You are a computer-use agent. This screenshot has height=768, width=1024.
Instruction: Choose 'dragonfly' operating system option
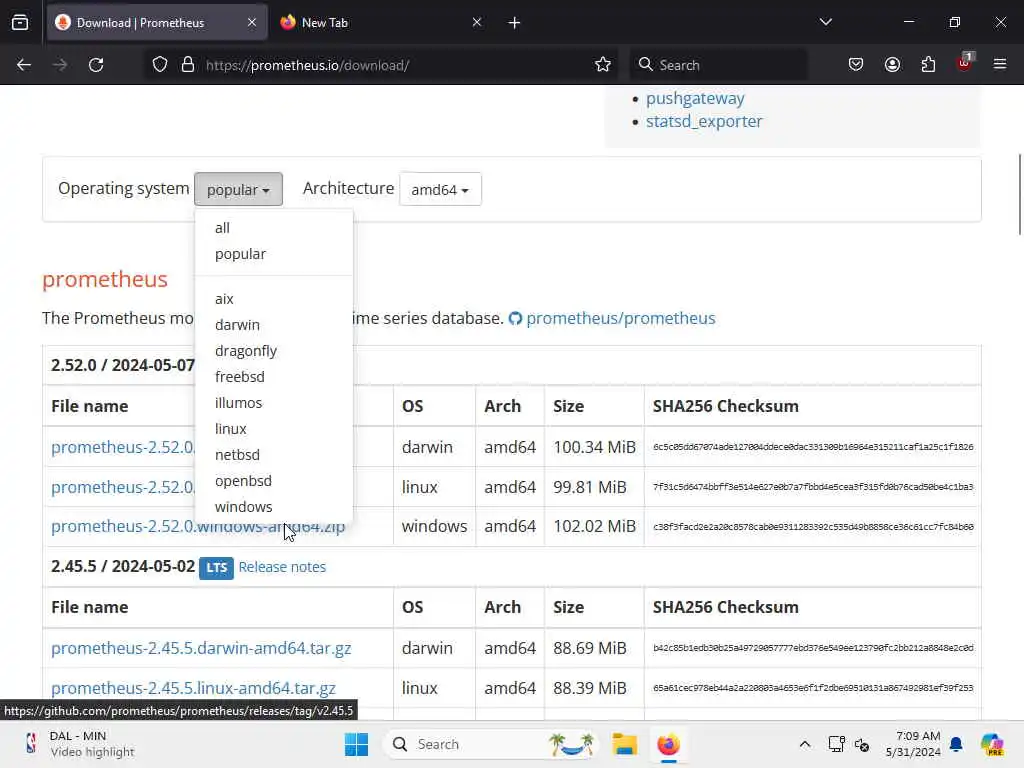[274, 351]
